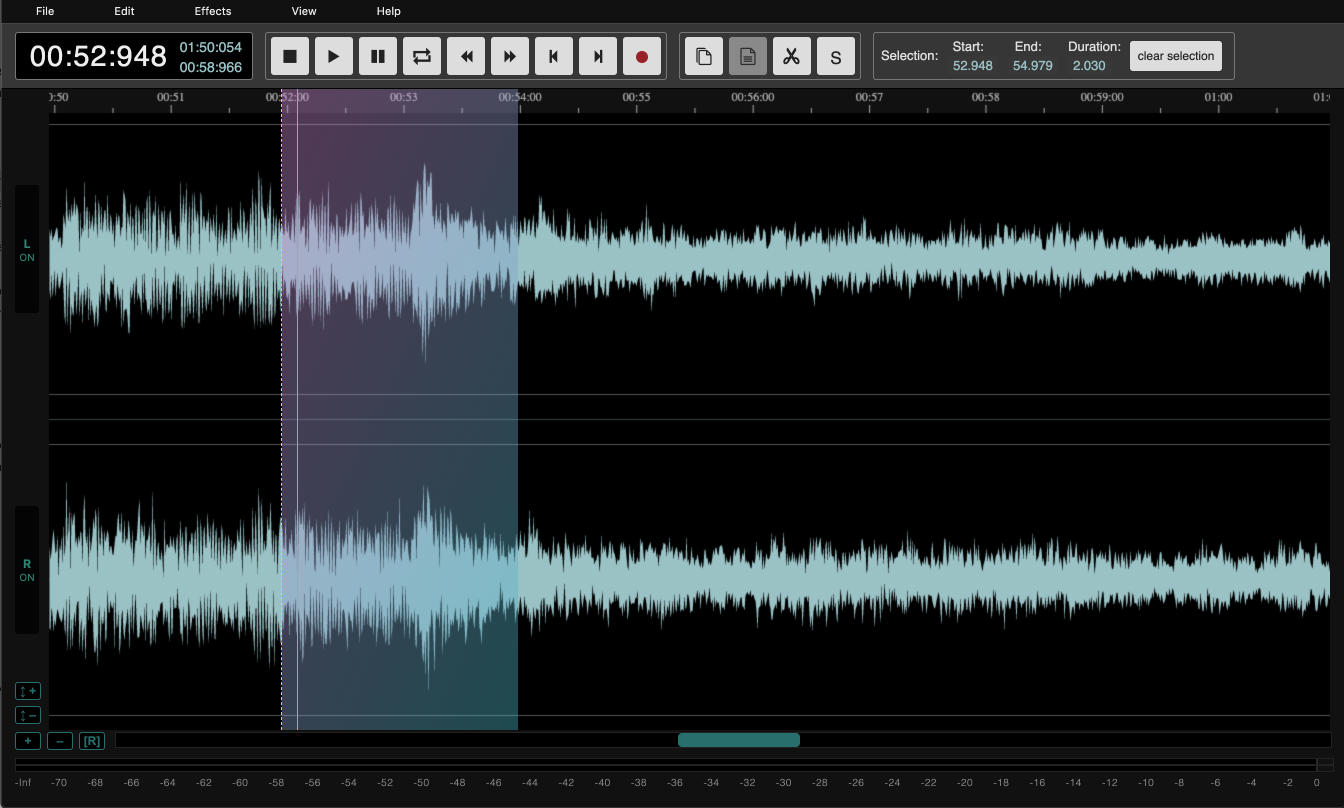Pause the audio playback
The width and height of the screenshot is (1344, 808).
click(x=378, y=56)
